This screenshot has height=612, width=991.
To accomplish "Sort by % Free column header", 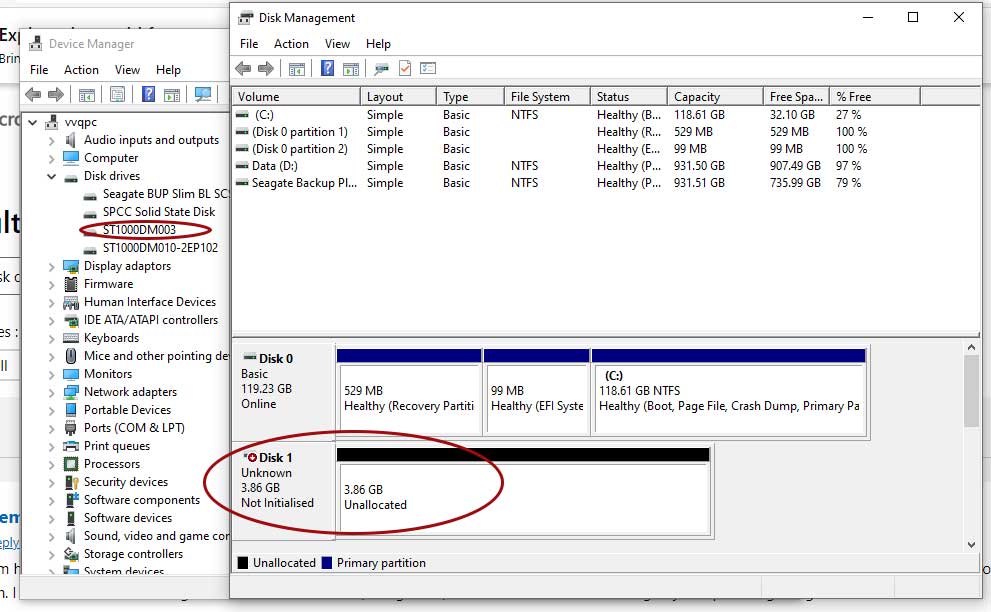I will (875, 97).
